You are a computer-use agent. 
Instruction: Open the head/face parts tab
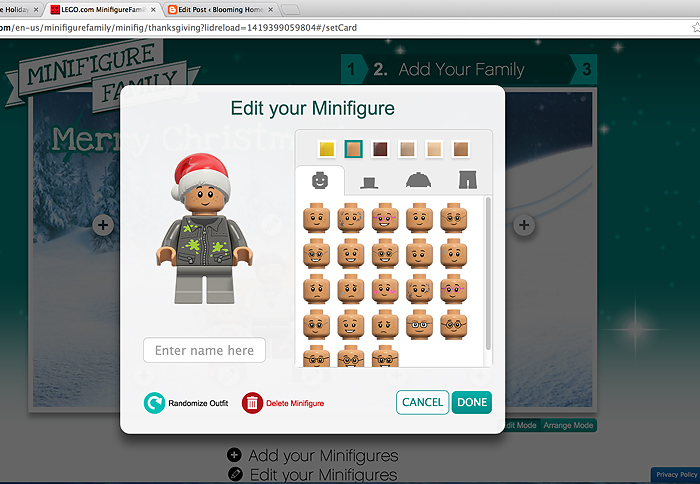[320, 181]
